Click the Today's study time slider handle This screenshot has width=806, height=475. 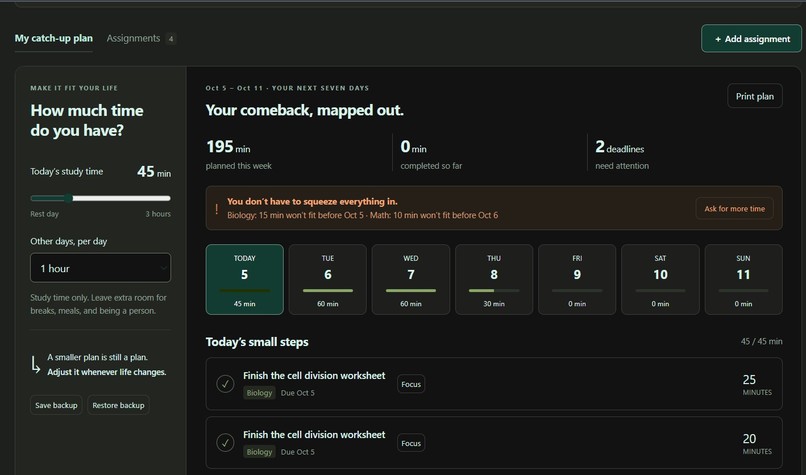(x=68, y=198)
